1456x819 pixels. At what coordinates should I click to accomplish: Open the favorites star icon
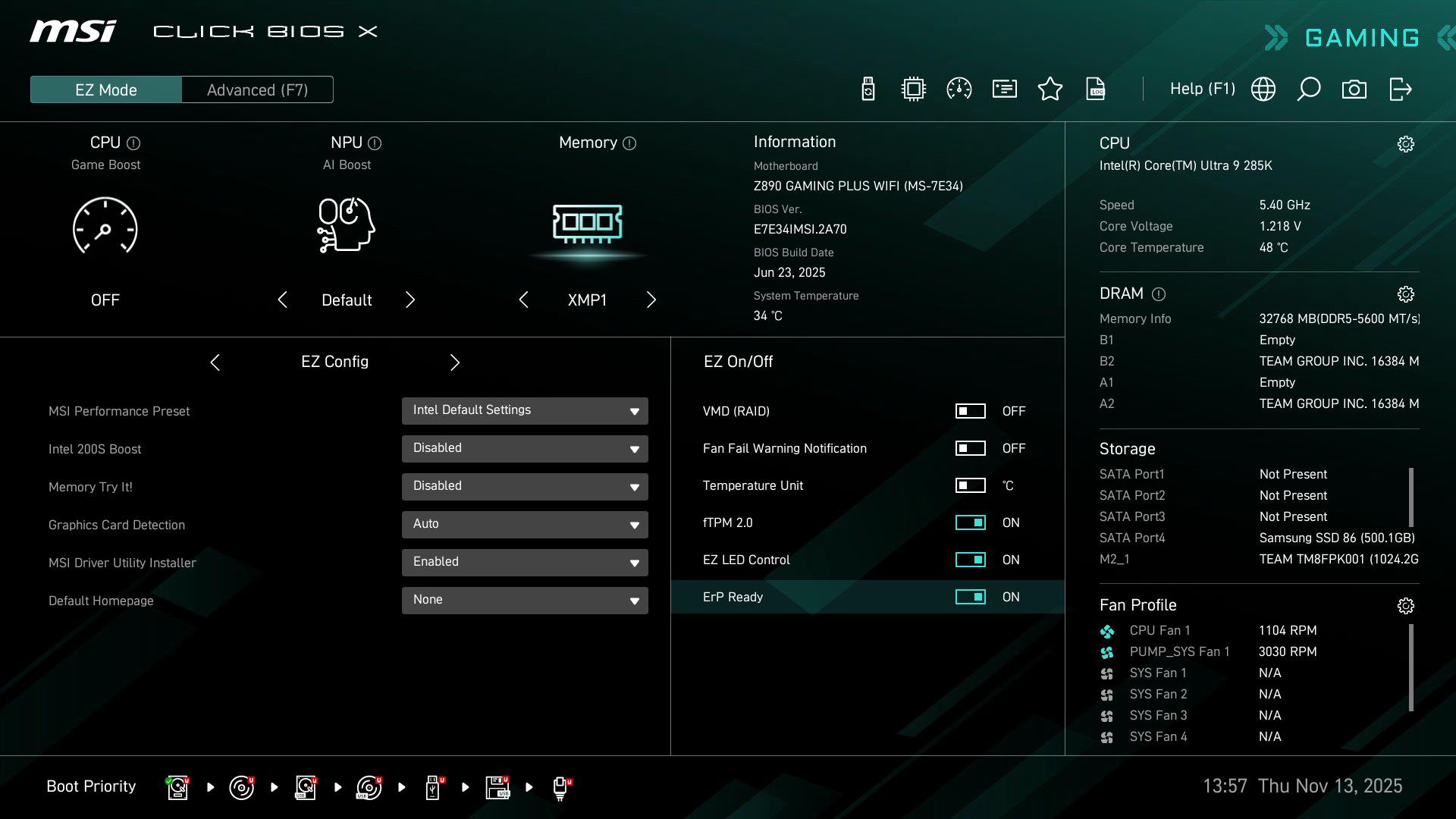[x=1050, y=89]
